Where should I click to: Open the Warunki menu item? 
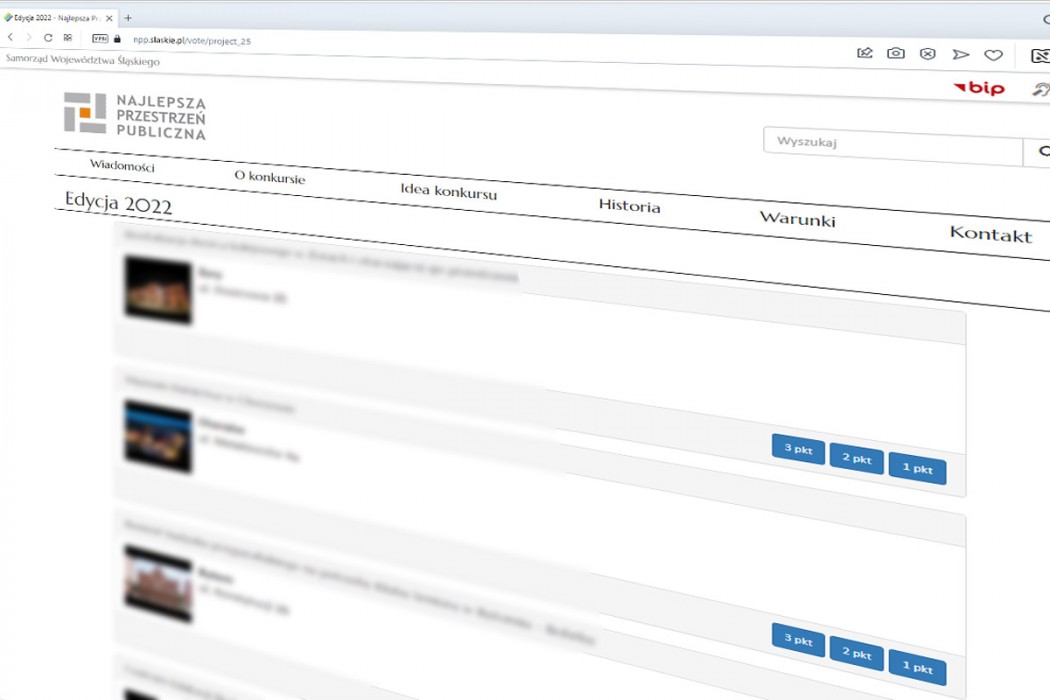point(798,218)
